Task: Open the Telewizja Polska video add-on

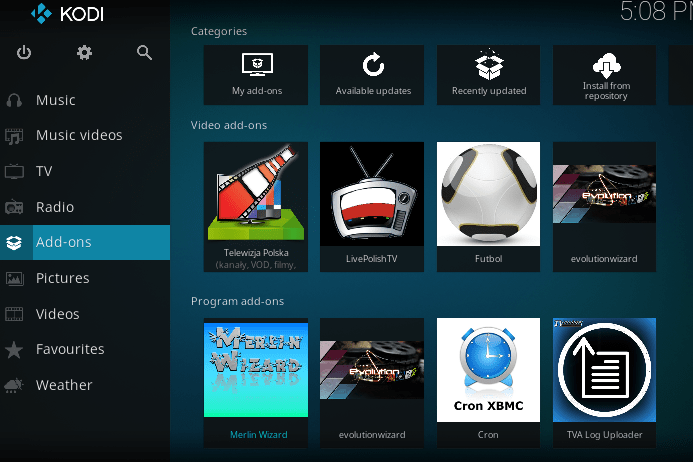Action: (x=256, y=206)
